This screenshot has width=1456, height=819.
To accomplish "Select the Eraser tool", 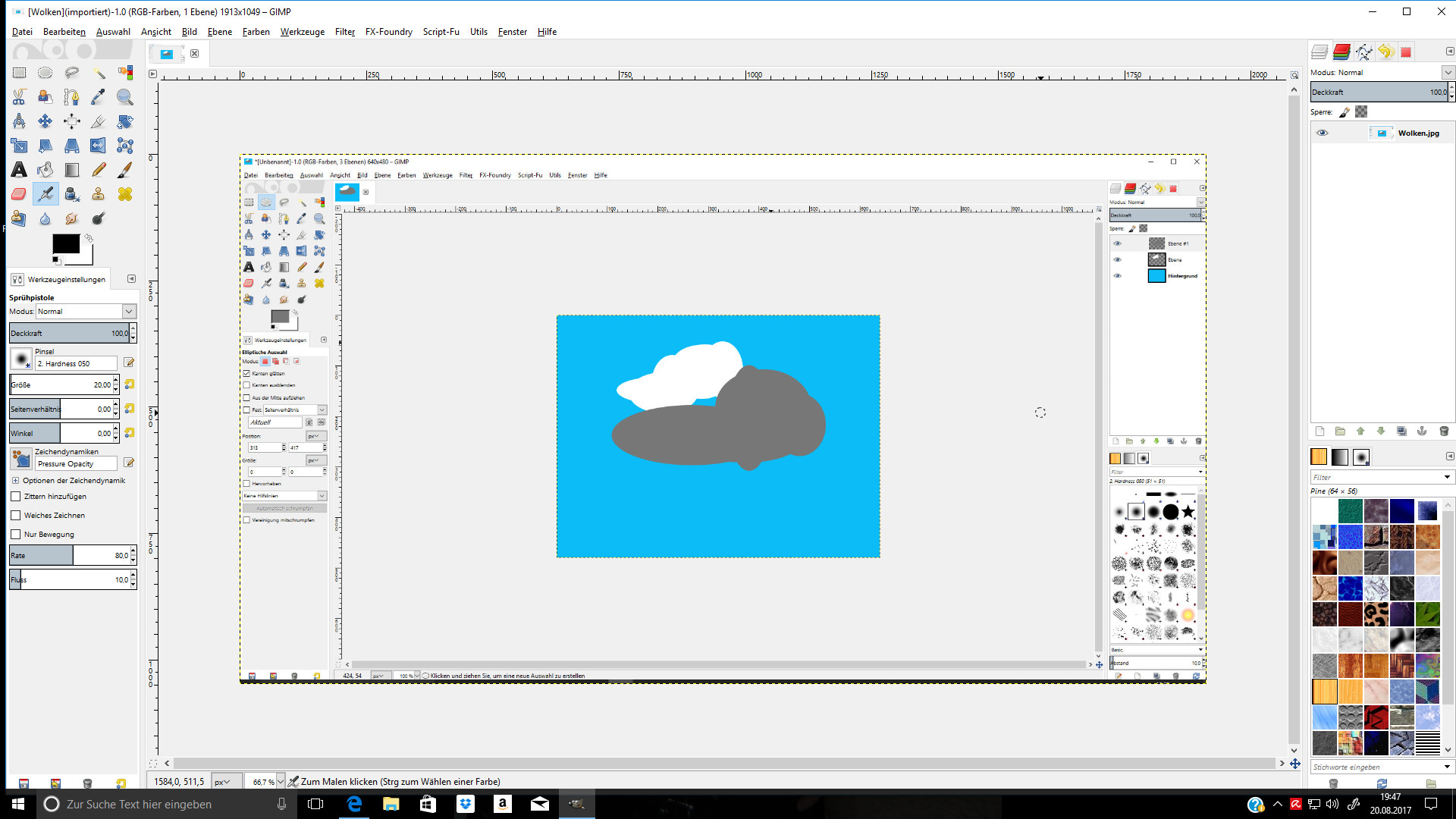I will [19, 194].
